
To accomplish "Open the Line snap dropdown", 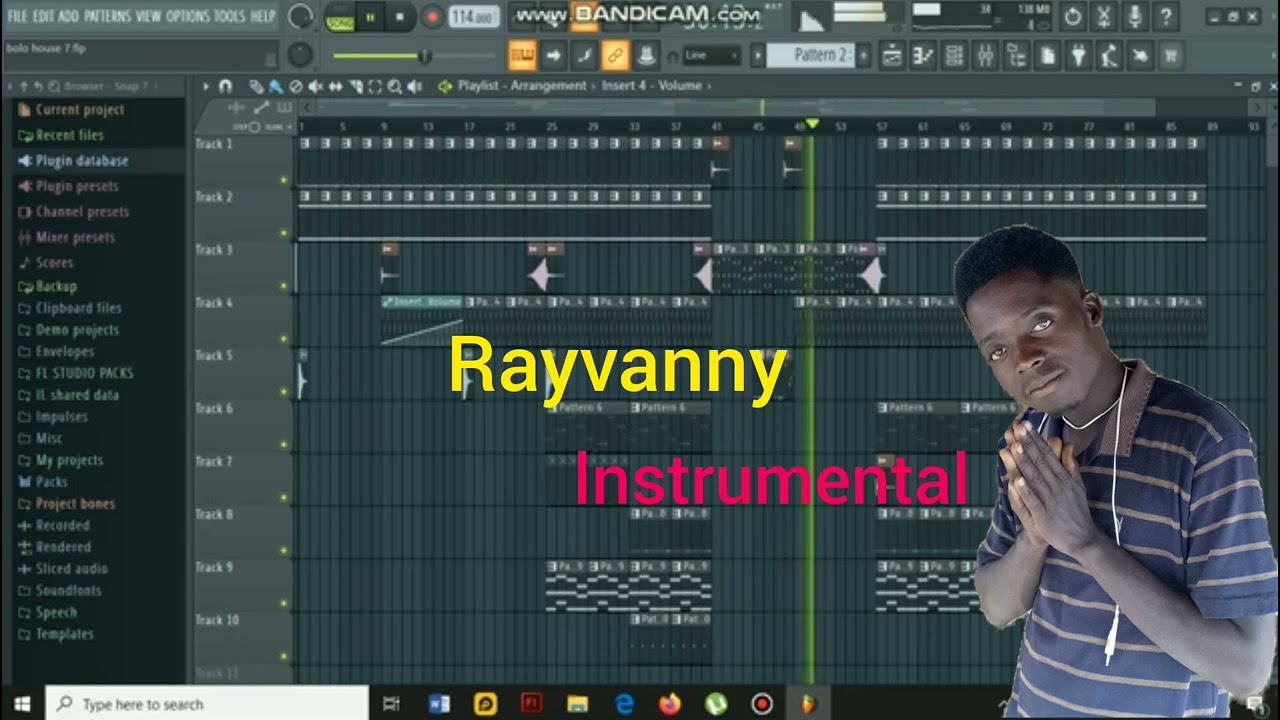I will [711, 56].
